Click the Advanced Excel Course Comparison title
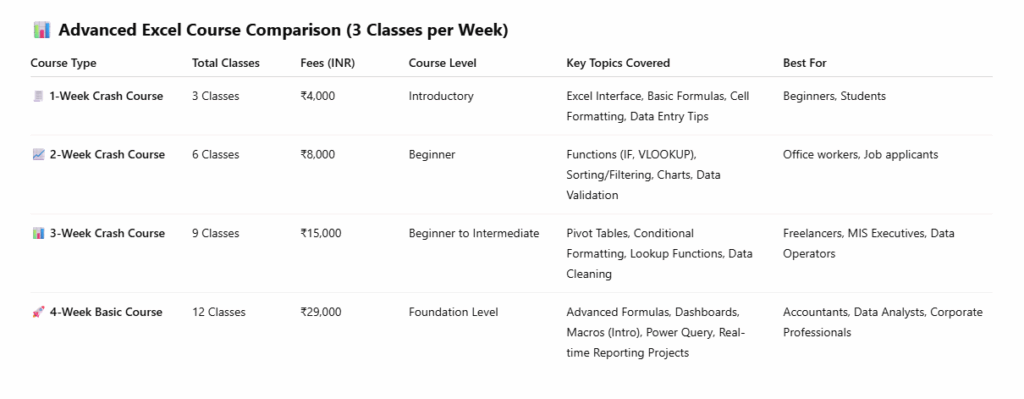Image resolution: width=1024 pixels, height=399 pixels. click(283, 30)
